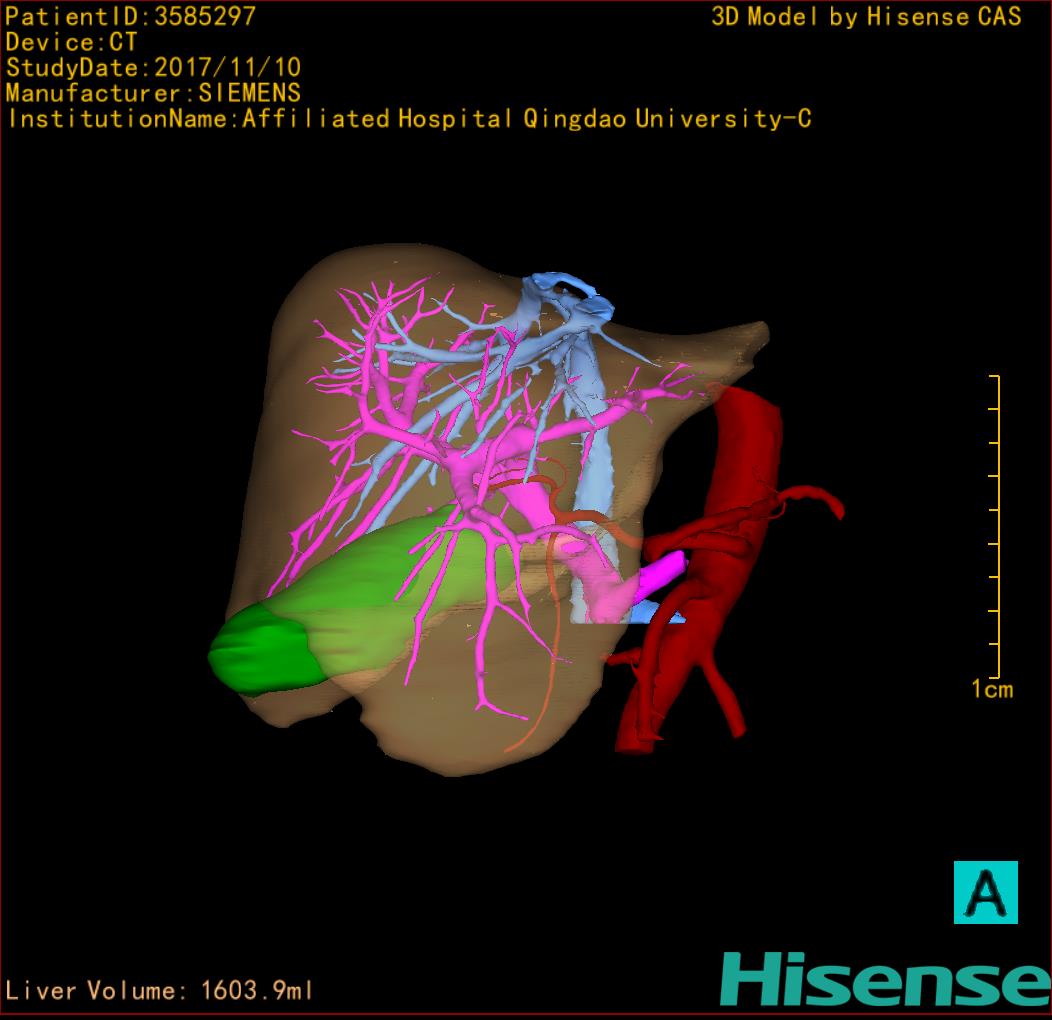Screen dimensions: 1052x1020
Task: Click the Device:CT label
Action: [x=71, y=42]
